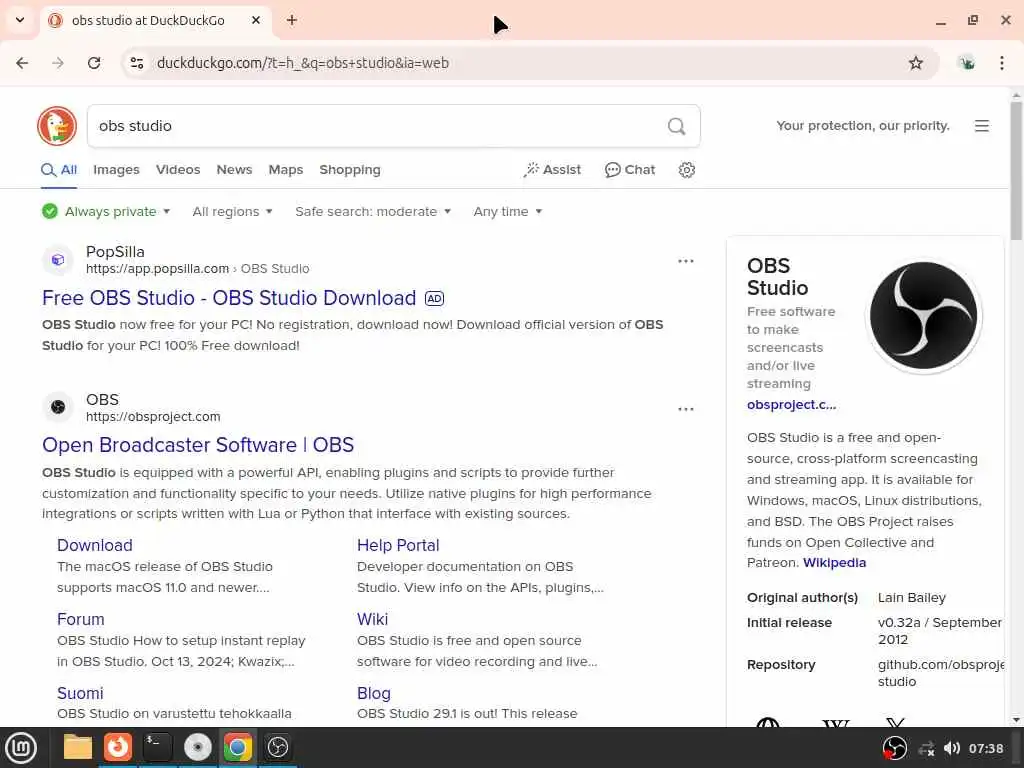The height and width of the screenshot is (768, 1024).
Task: Open more options for PopSilla result
Action: coord(686,261)
